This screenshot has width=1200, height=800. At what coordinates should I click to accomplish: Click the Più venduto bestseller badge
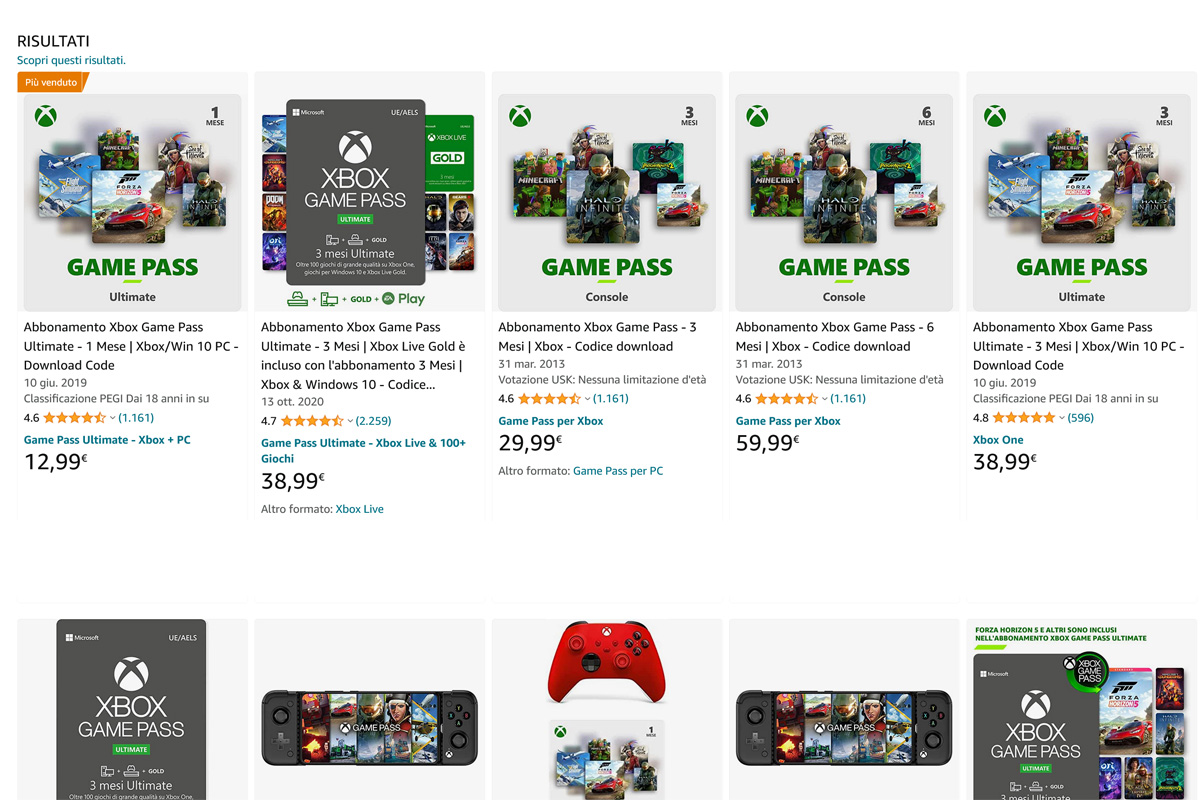tap(52, 82)
